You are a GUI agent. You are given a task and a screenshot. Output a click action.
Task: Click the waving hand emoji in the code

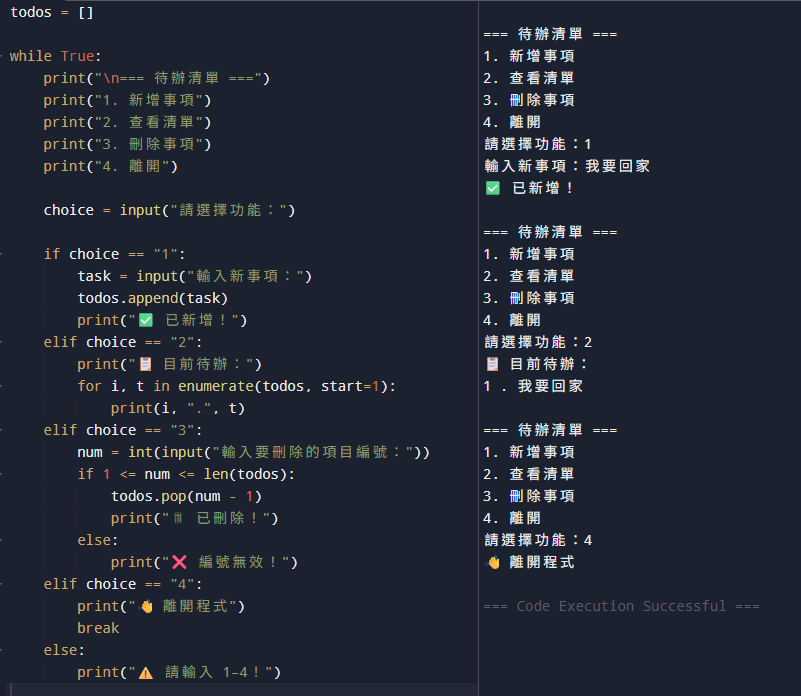147,607
